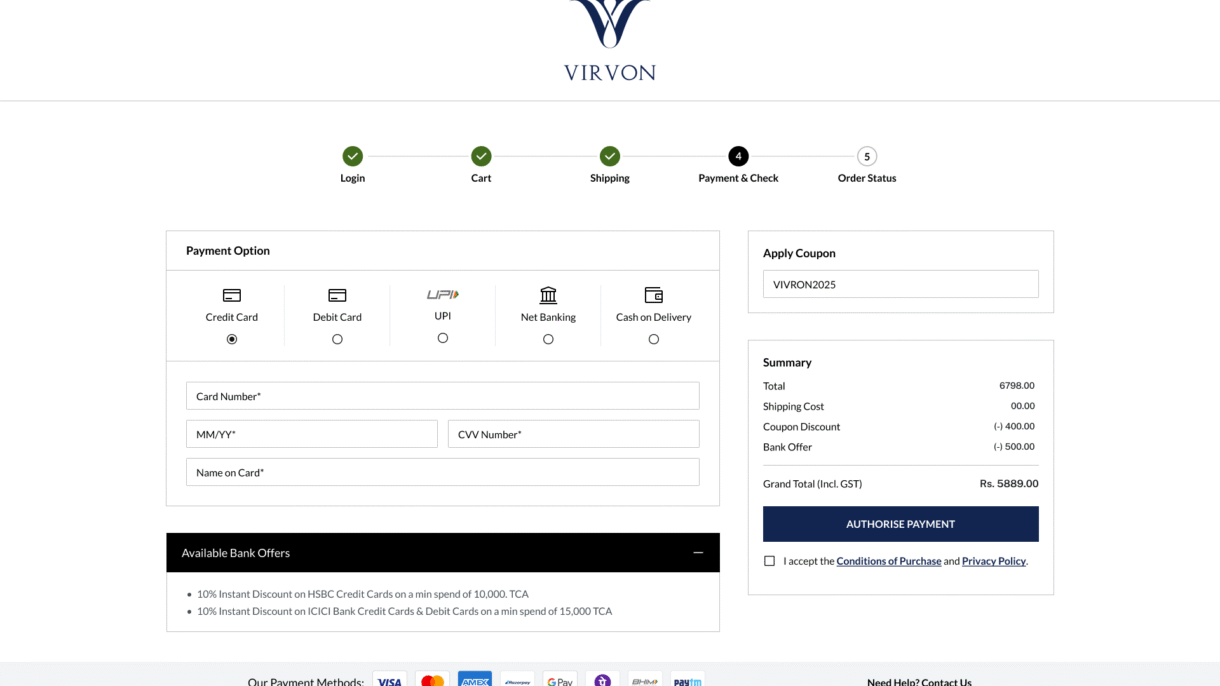Viewport: 1220px width, 686px height.
Task: Click the Debit Card icon
Action: pos(337,295)
